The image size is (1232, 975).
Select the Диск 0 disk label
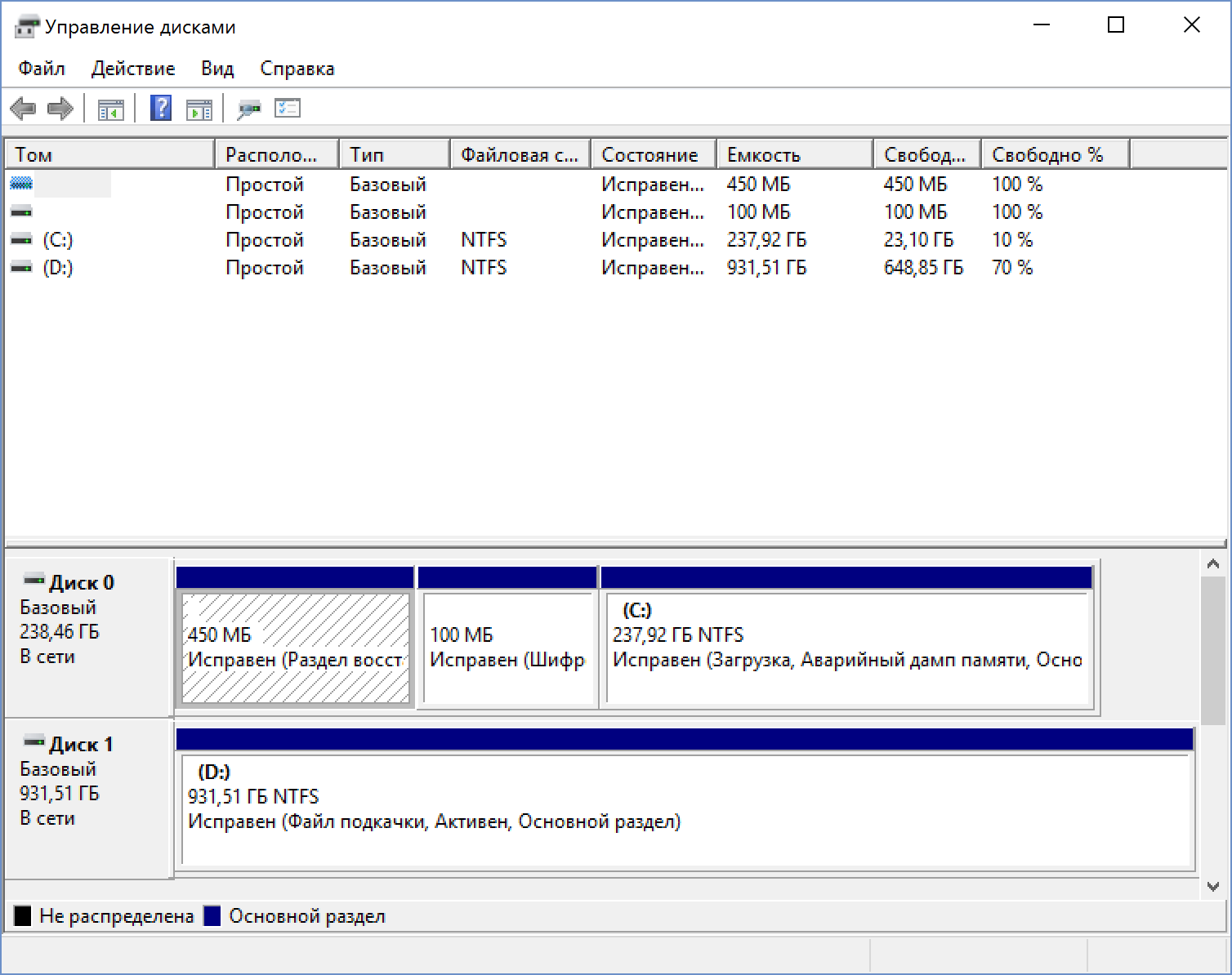click(82, 583)
